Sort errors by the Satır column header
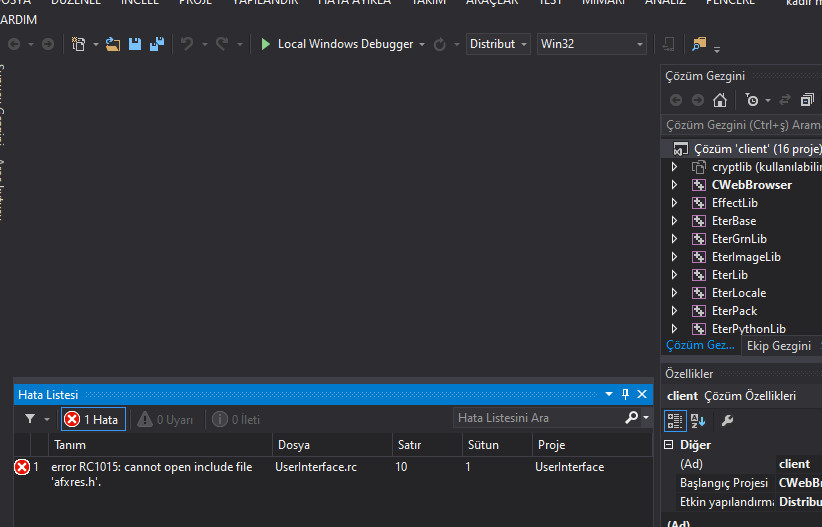Screen dimensions: 822x527 427,445
